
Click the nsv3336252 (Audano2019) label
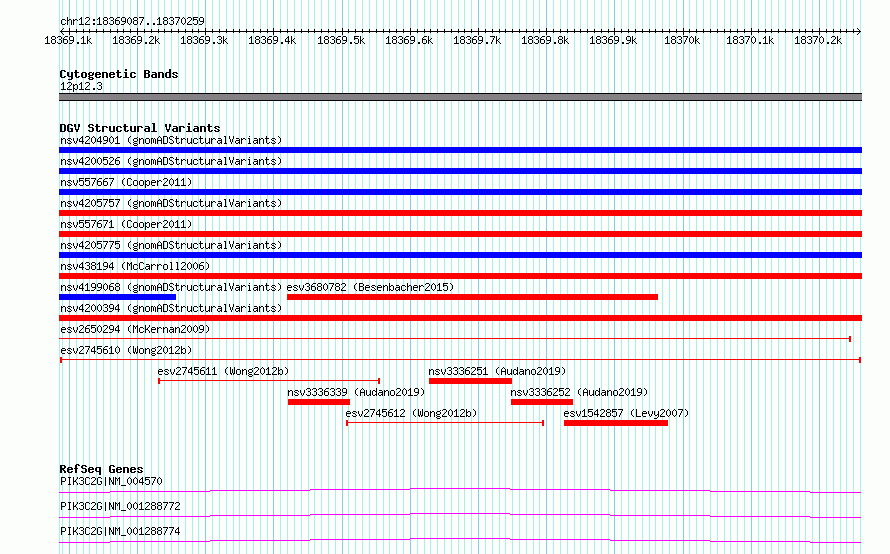pyautogui.click(x=579, y=393)
